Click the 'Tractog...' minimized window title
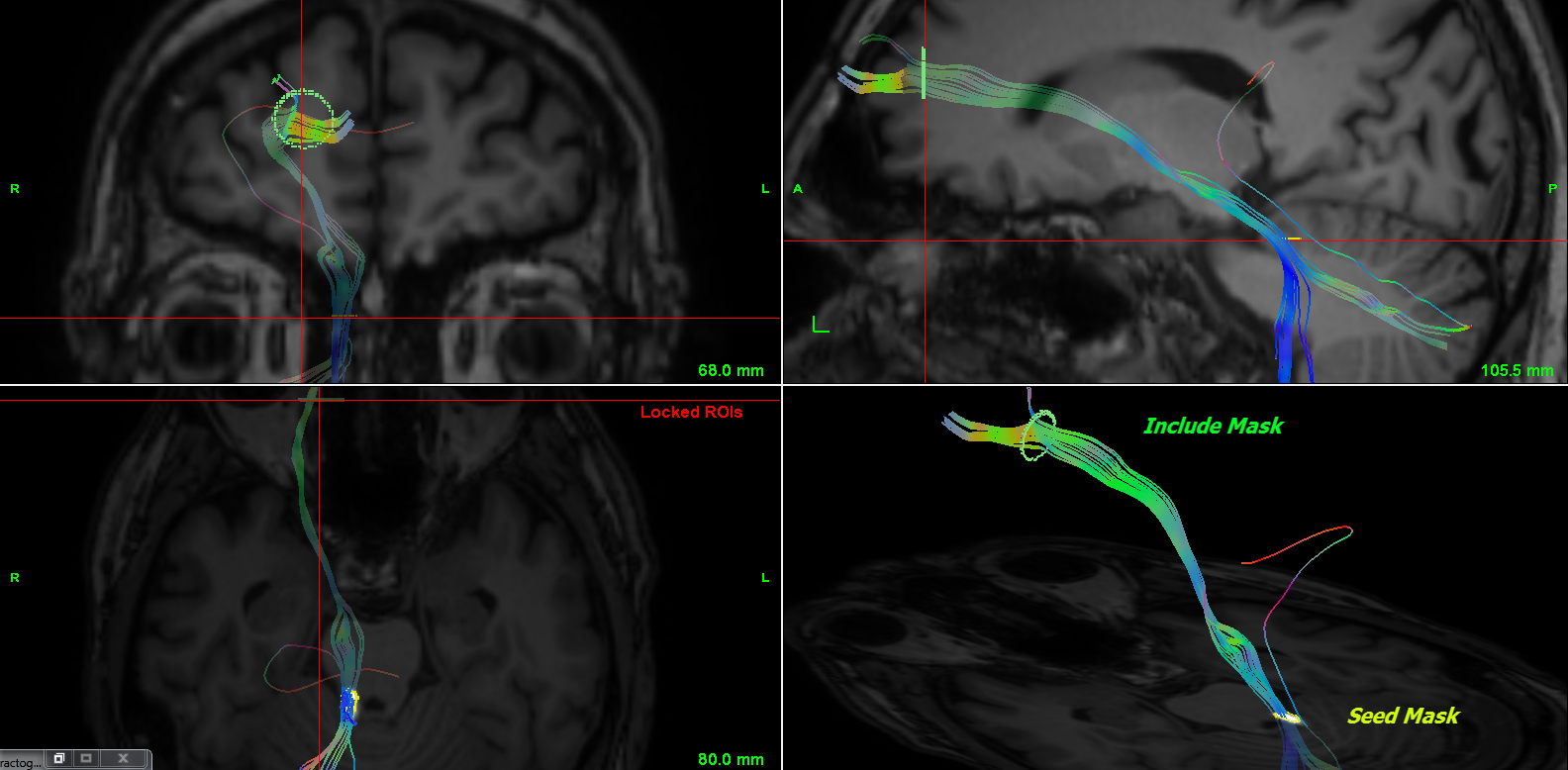This screenshot has width=1568, height=770. 21,762
